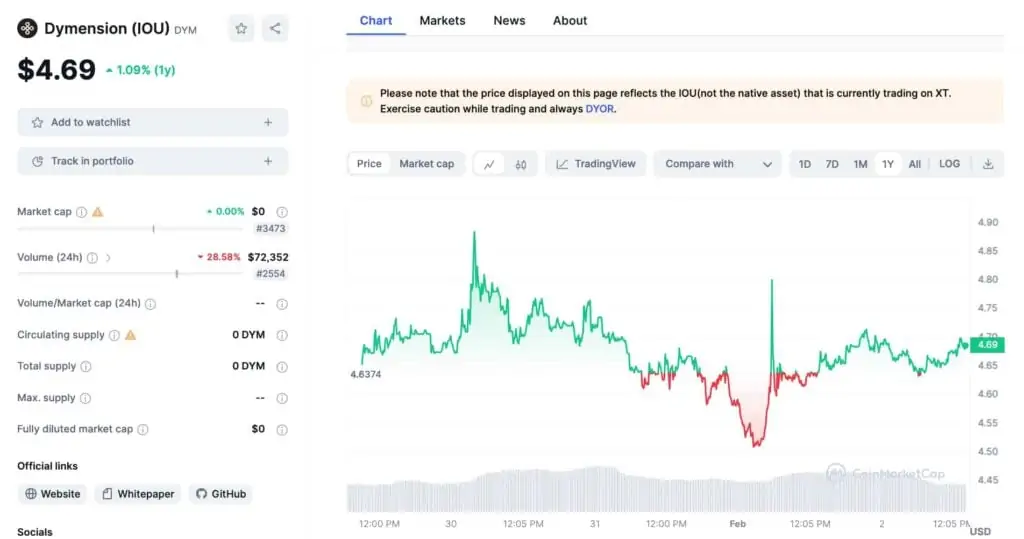Image resolution: width=1024 pixels, height=539 pixels.
Task: Open Max. supply label info icon
Action: pyautogui.click(x=85, y=398)
